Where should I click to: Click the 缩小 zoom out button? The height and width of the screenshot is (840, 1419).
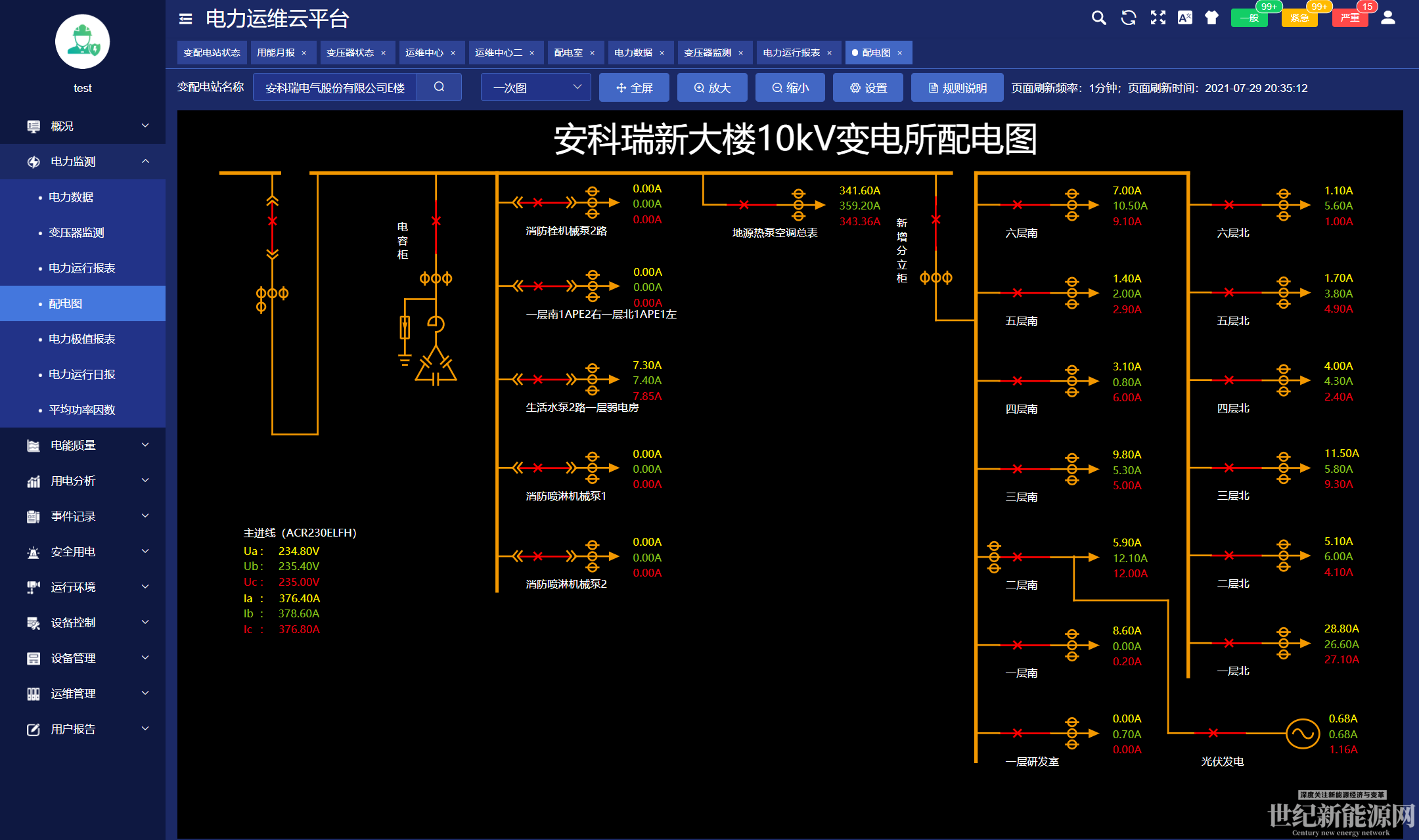tap(790, 87)
